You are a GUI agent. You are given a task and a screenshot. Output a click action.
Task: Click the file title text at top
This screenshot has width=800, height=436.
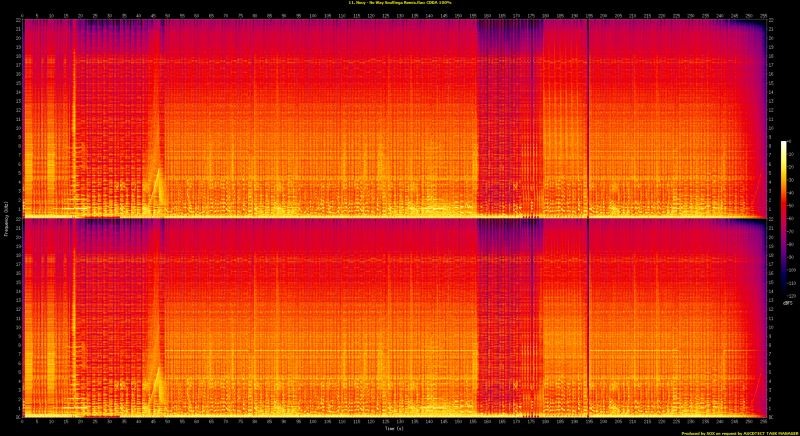(x=400, y=4)
